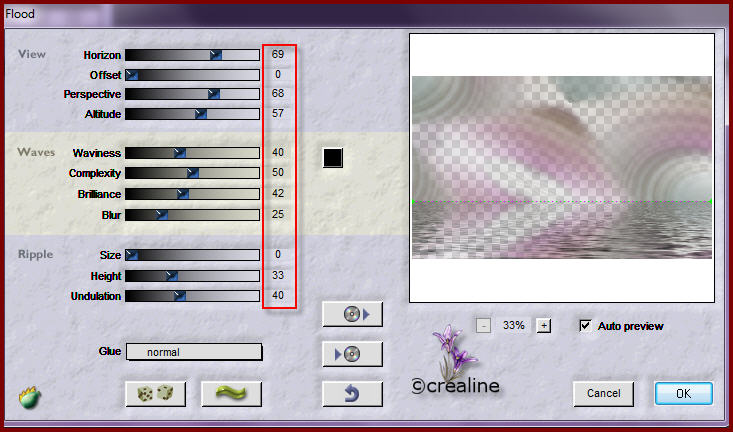Click the blue undo arrow button
733x432 pixels.
pyautogui.click(x=352, y=394)
